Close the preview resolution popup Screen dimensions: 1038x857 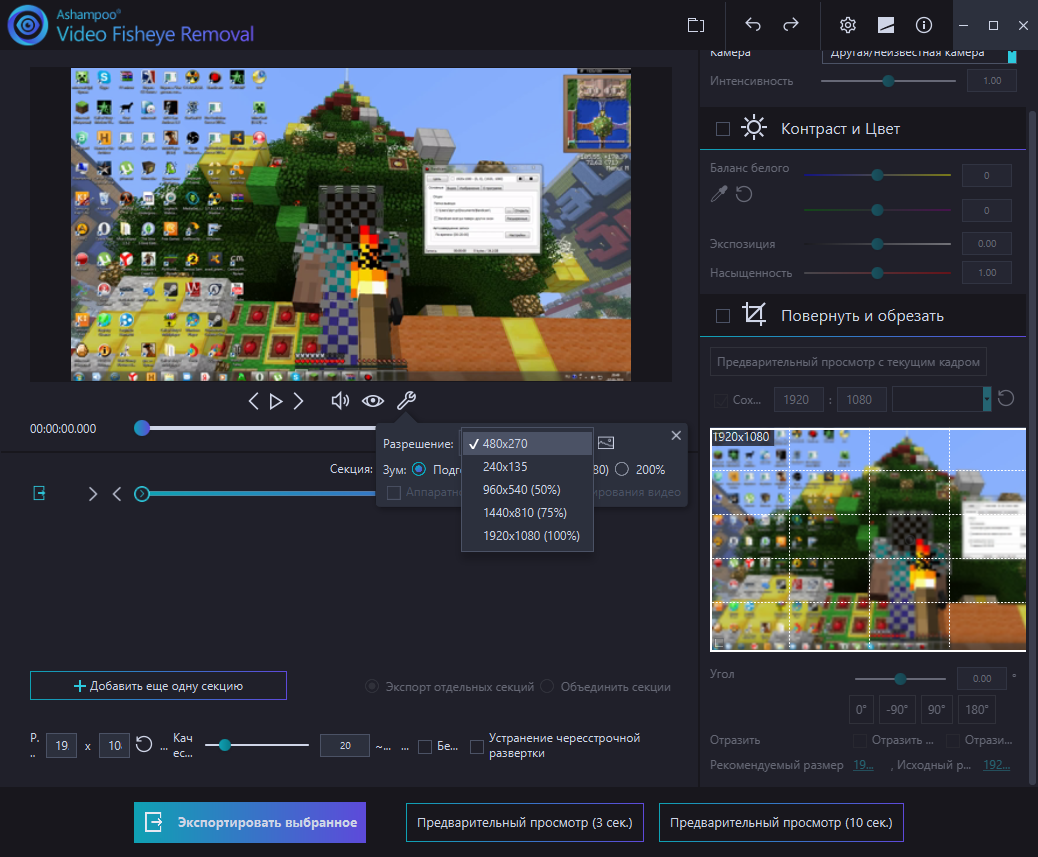click(x=676, y=435)
